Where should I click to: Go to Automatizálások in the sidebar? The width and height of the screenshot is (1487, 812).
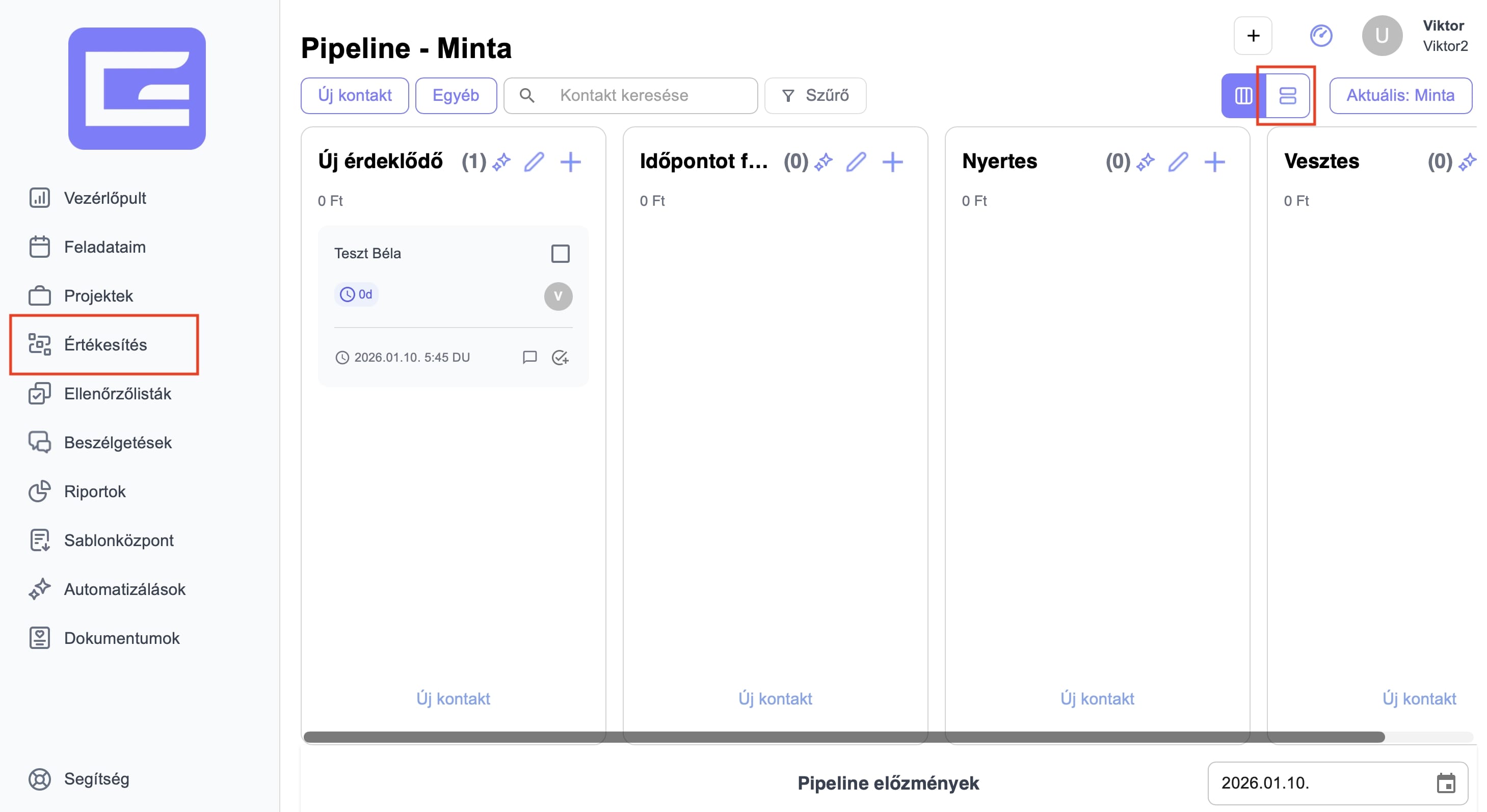tap(125, 589)
